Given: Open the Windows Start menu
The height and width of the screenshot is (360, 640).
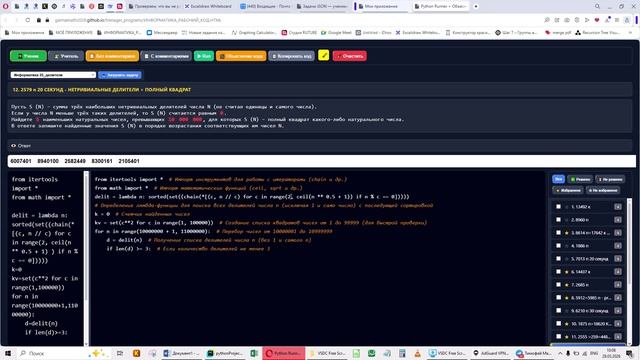Looking at the screenshot, I should 7,353.
